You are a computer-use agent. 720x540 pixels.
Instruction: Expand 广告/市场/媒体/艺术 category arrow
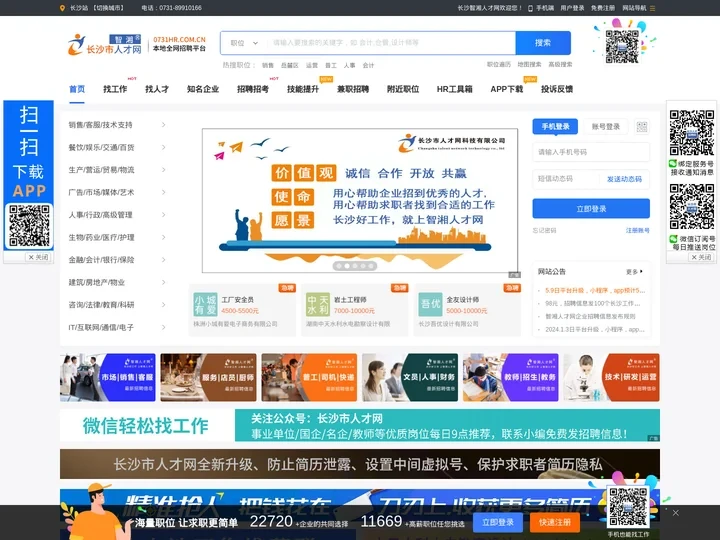163,192
